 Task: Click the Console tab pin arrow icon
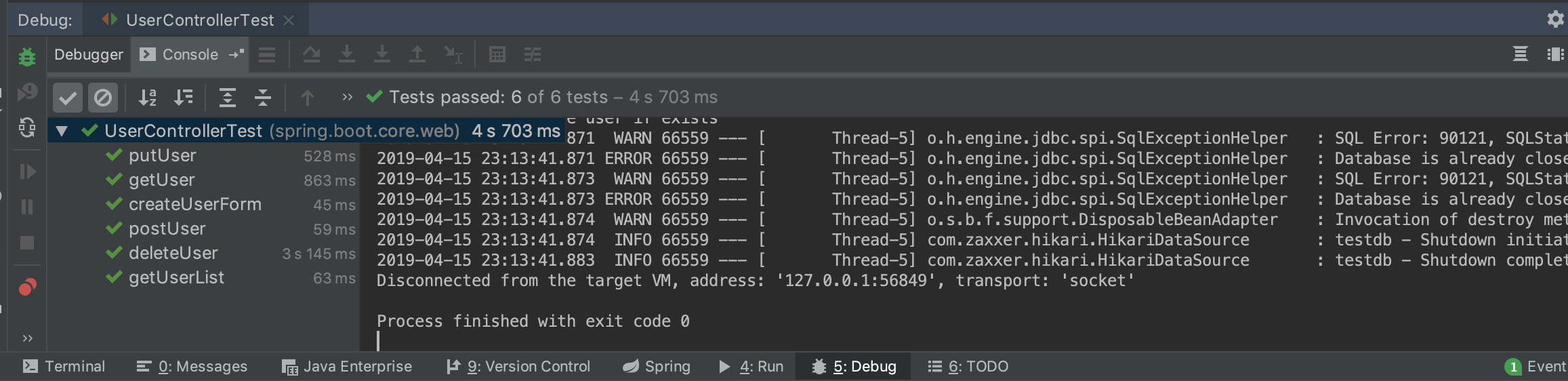236,54
